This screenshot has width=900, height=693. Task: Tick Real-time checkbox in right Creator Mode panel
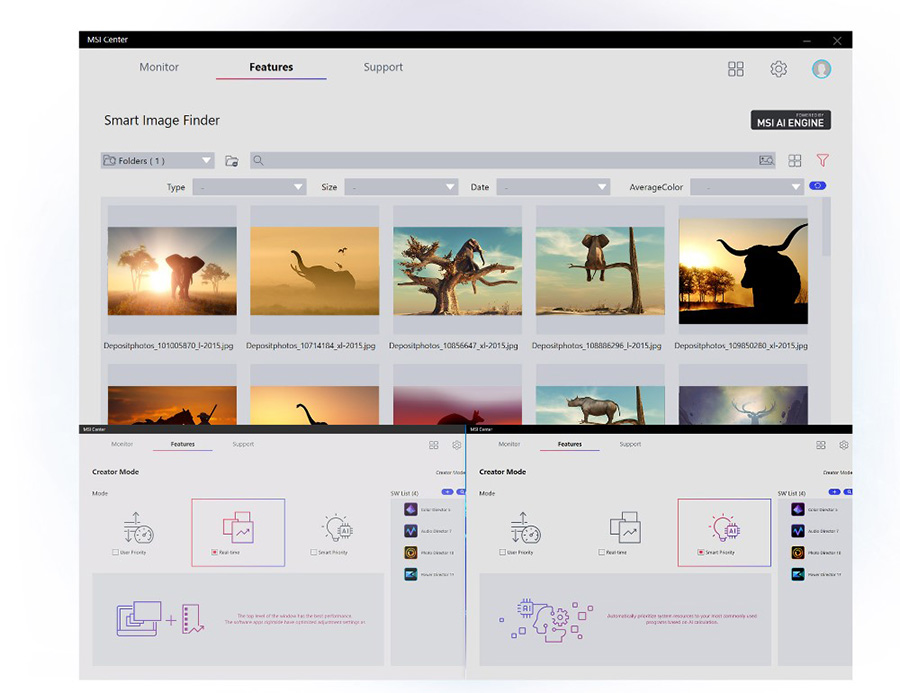(x=601, y=552)
